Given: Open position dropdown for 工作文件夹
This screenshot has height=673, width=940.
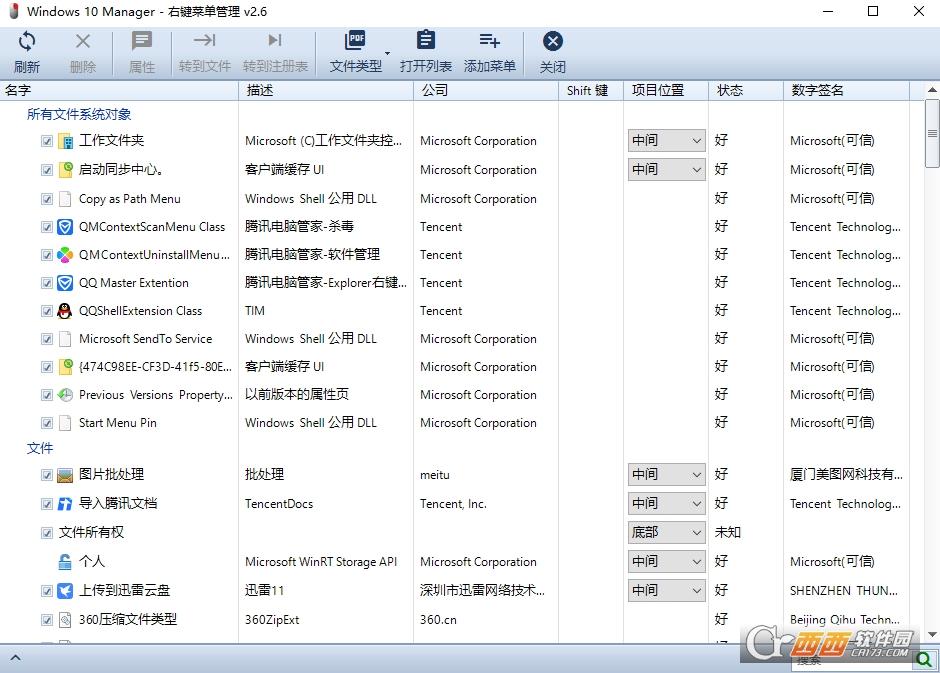Looking at the screenshot, I should click(x=666, y=141).
